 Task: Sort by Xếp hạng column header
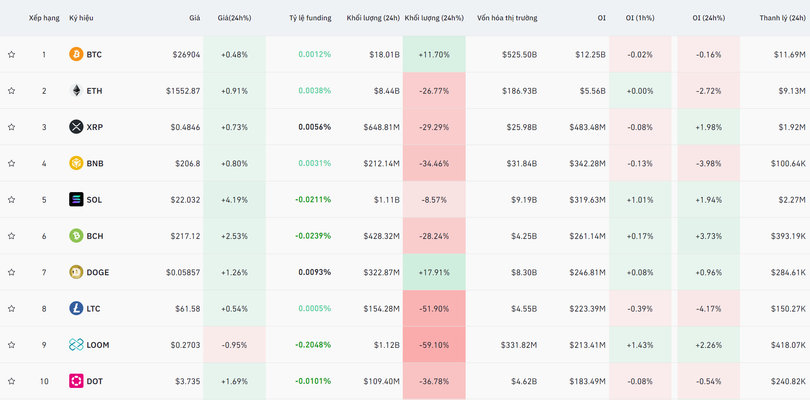point(43,18)
